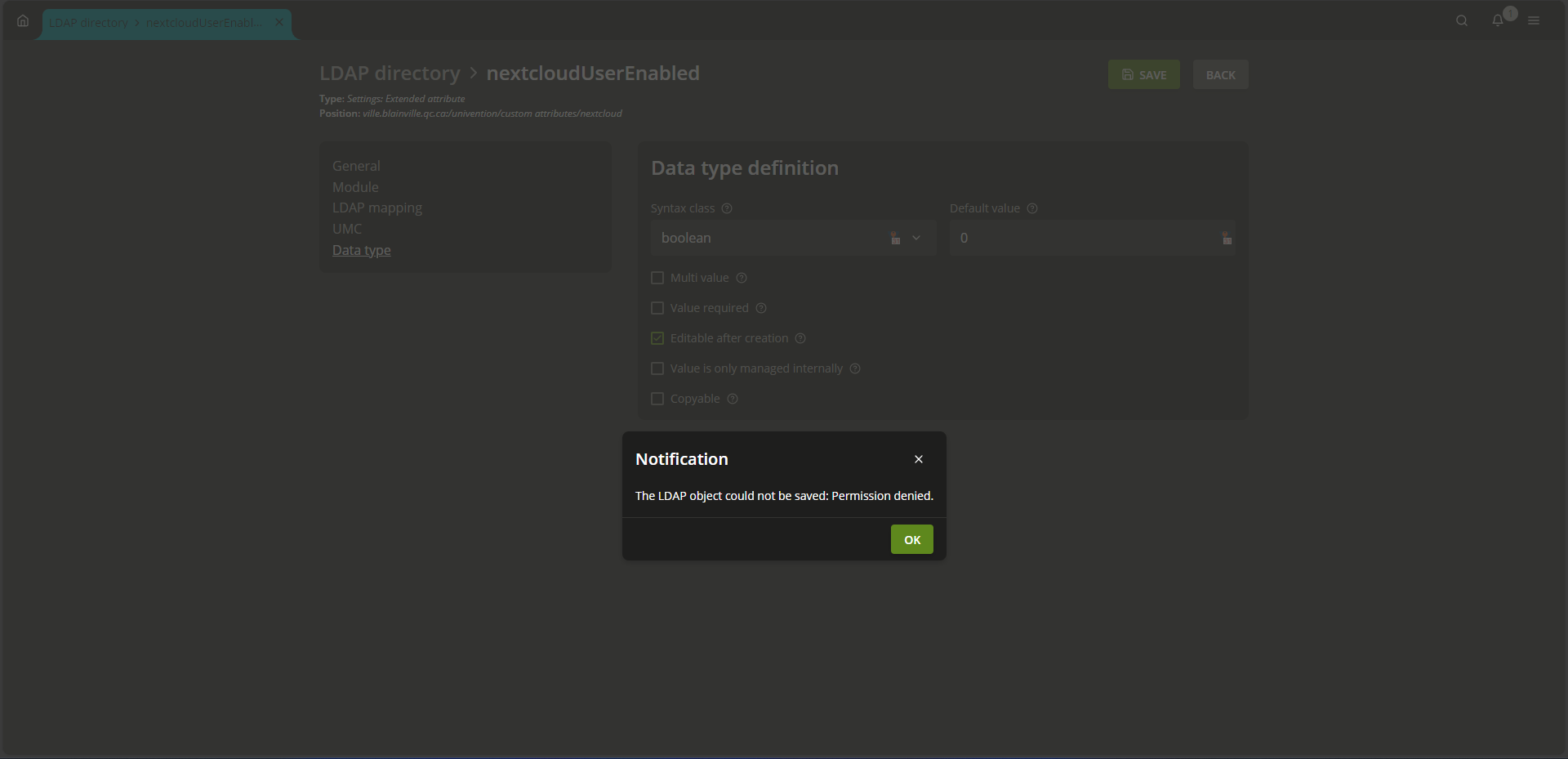Click OK in the Notification dialog
Screen dimensions: 1568x759
(x=912, y=539)
